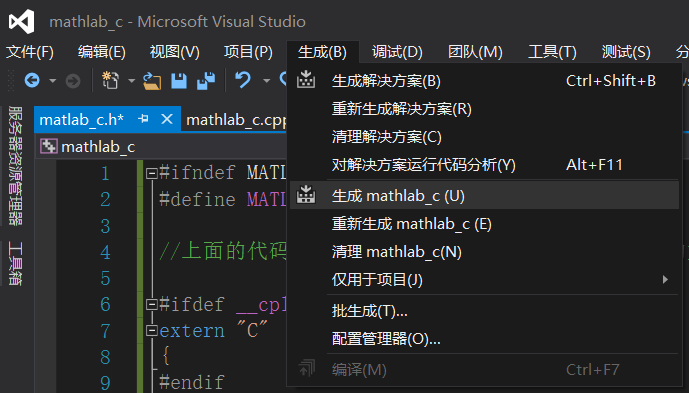Toggle the pin on the matlab_c.h tab
Image resolution: width=689 pixels, height=393 pixels.
point(143,119)
